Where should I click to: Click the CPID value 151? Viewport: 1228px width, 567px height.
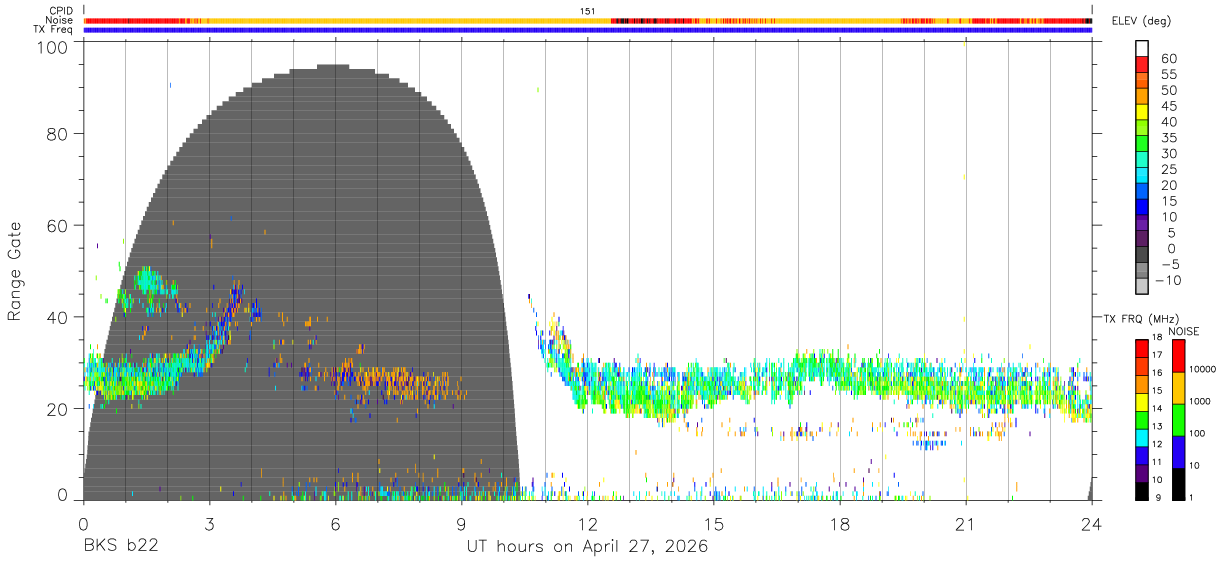pos(588,11)
